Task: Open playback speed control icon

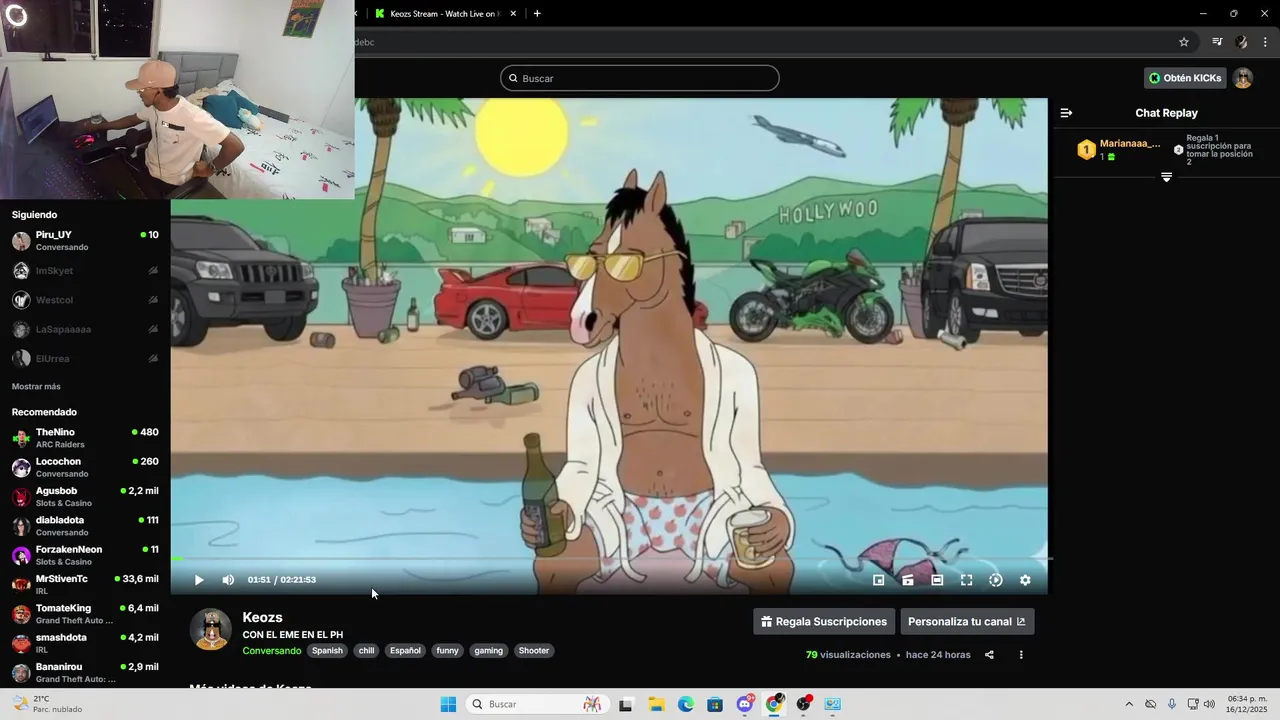Action: pyautogui.click(x=996, y=580)
